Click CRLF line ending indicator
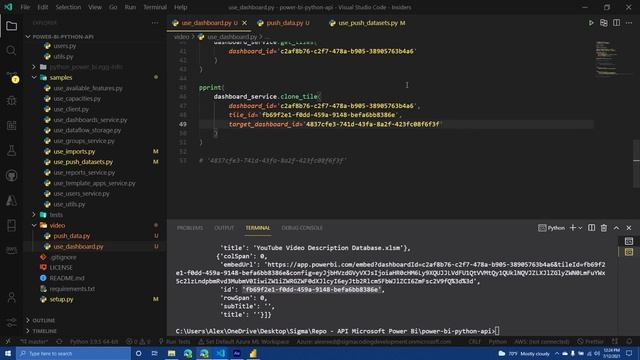This screenshot has height=360, width=640. 474,341
